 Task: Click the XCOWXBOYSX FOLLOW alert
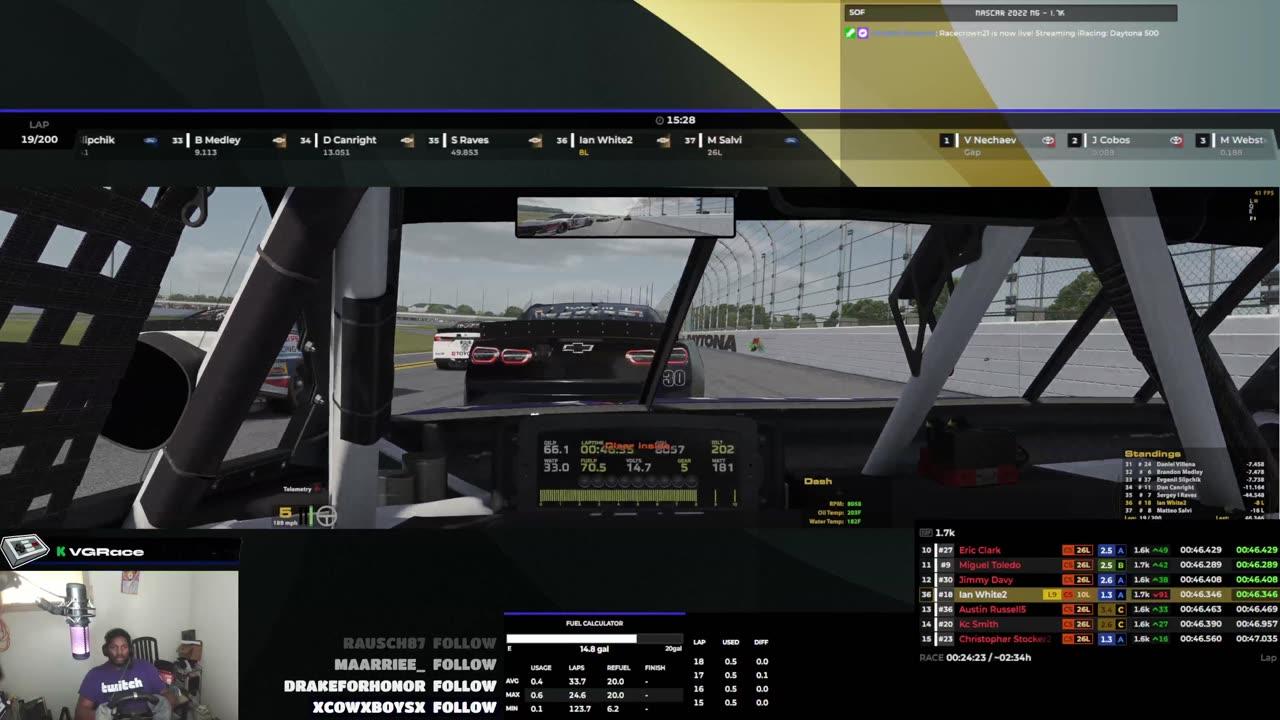coord(404,707)
